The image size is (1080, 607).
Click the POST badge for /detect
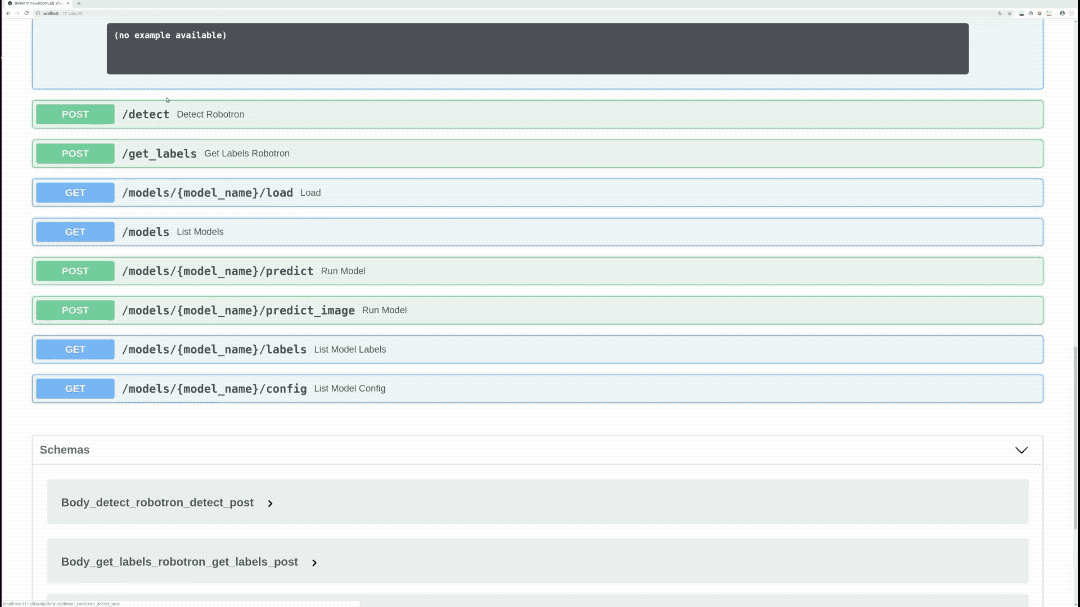(75, 114)
